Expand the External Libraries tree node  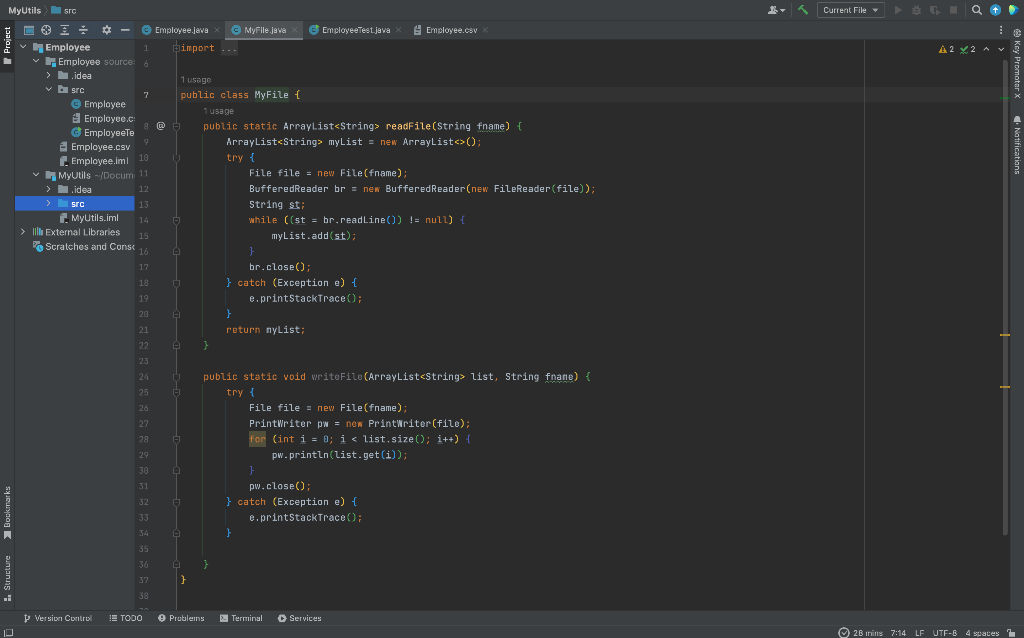pos(24,232)
